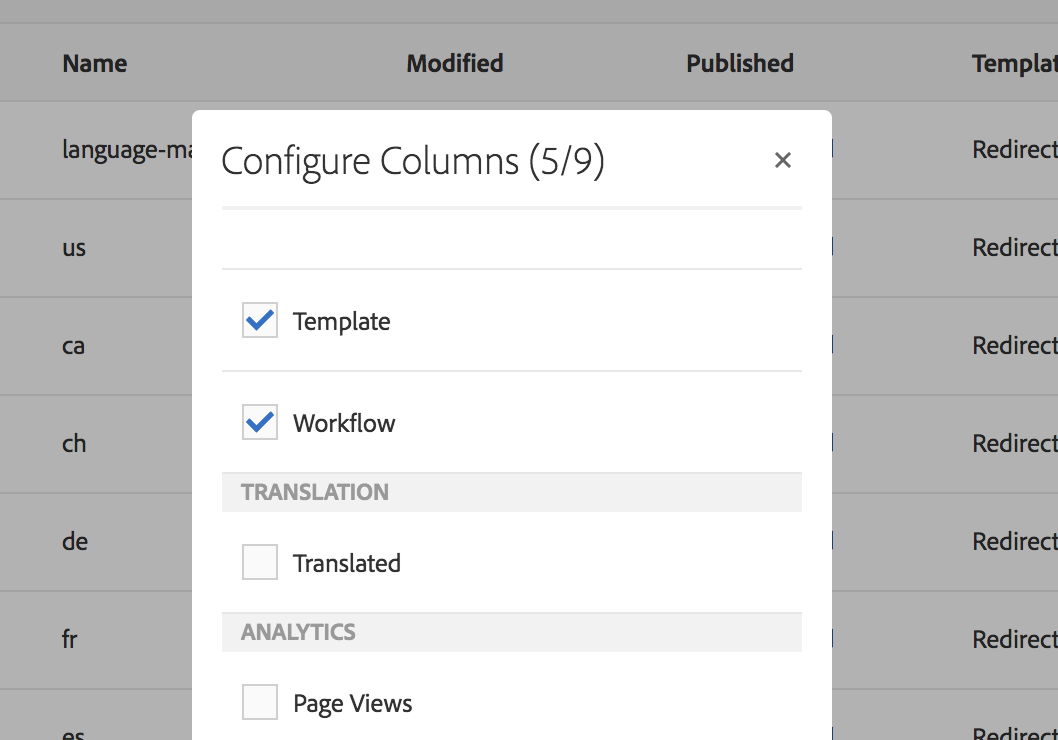Click the 'de' page row

[75, 542]
